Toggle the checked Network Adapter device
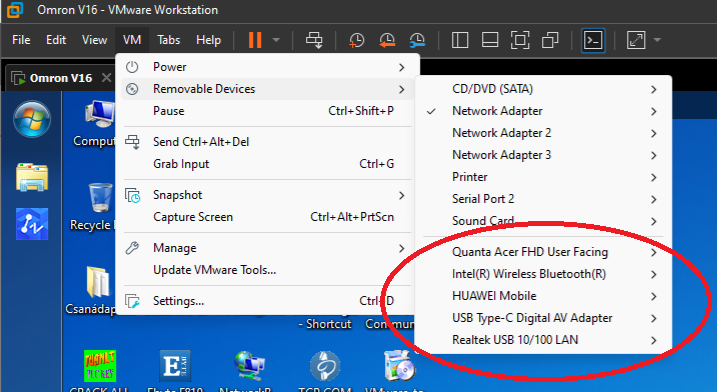This screenshot has height=392, width=717. [543, 111]
